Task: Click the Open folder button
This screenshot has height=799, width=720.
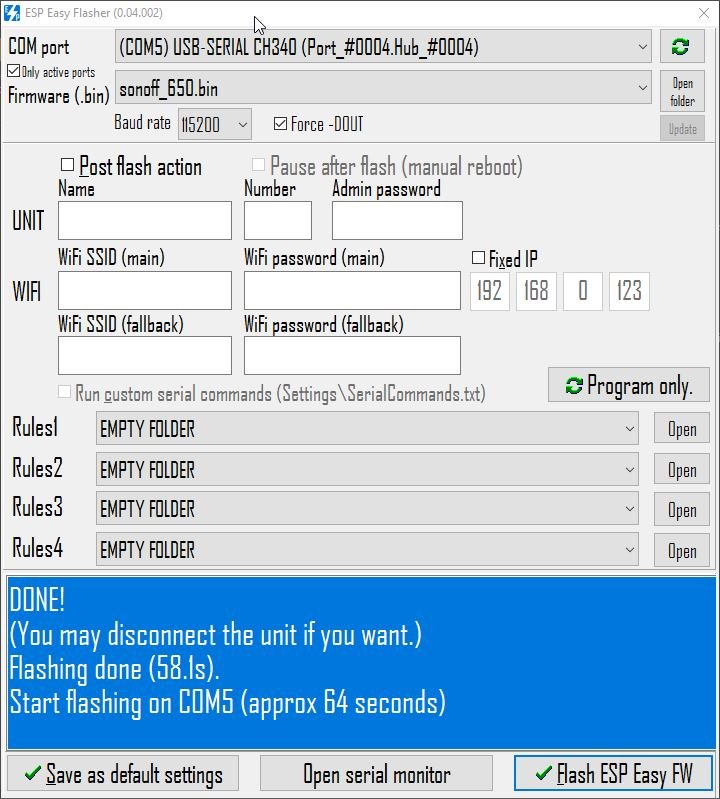Action: pos(682,91)
